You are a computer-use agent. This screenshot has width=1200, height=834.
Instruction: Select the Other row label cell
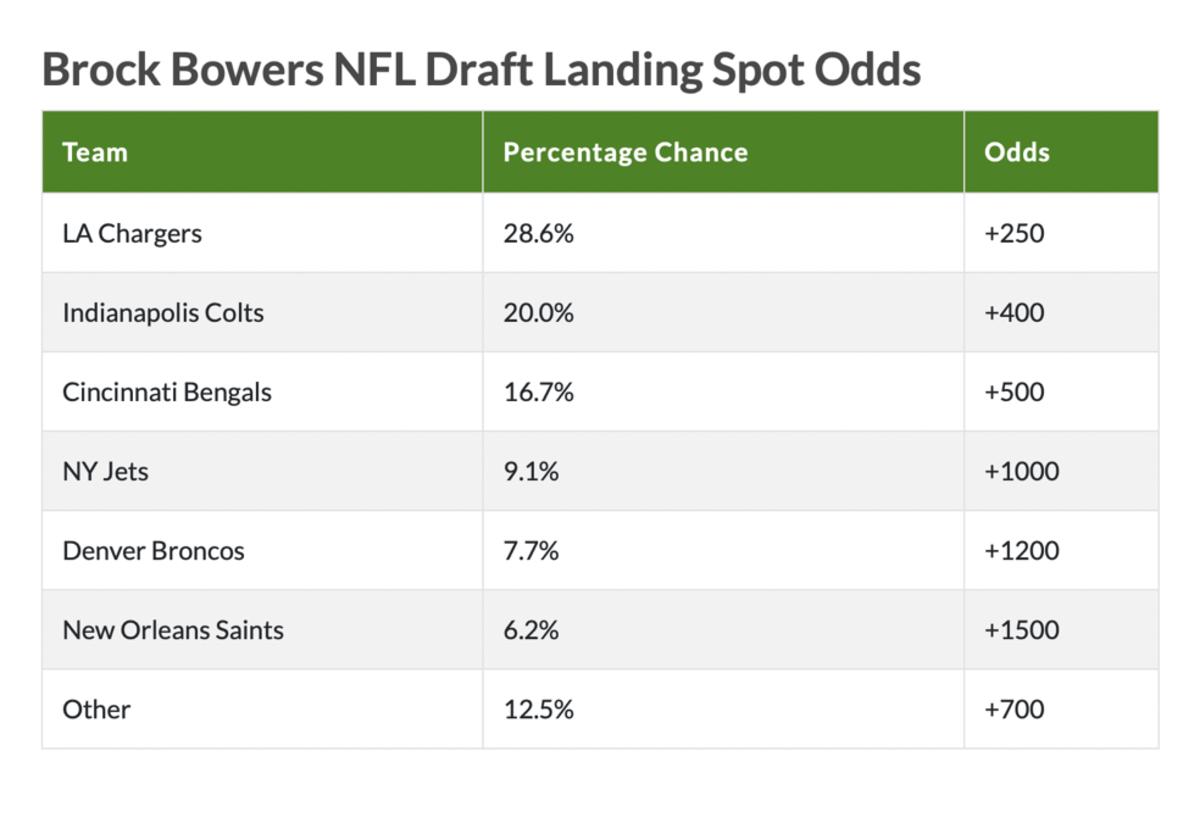[262, 709]
